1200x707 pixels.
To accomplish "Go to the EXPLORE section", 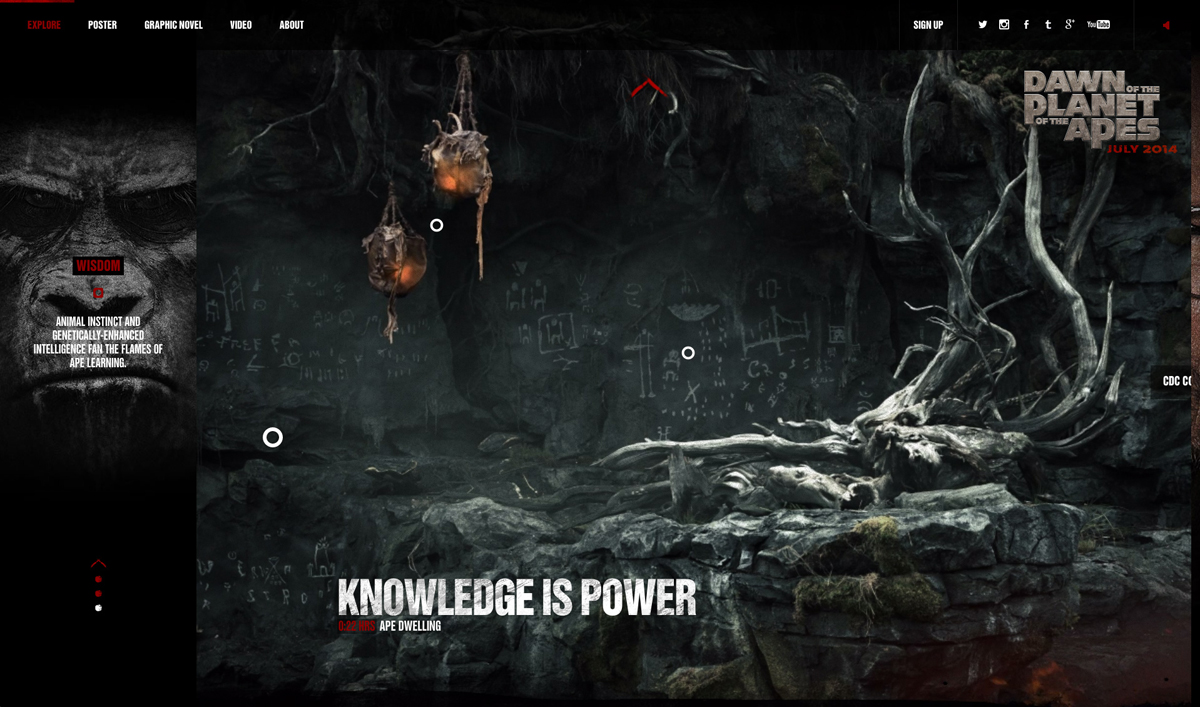I will 44,25.
